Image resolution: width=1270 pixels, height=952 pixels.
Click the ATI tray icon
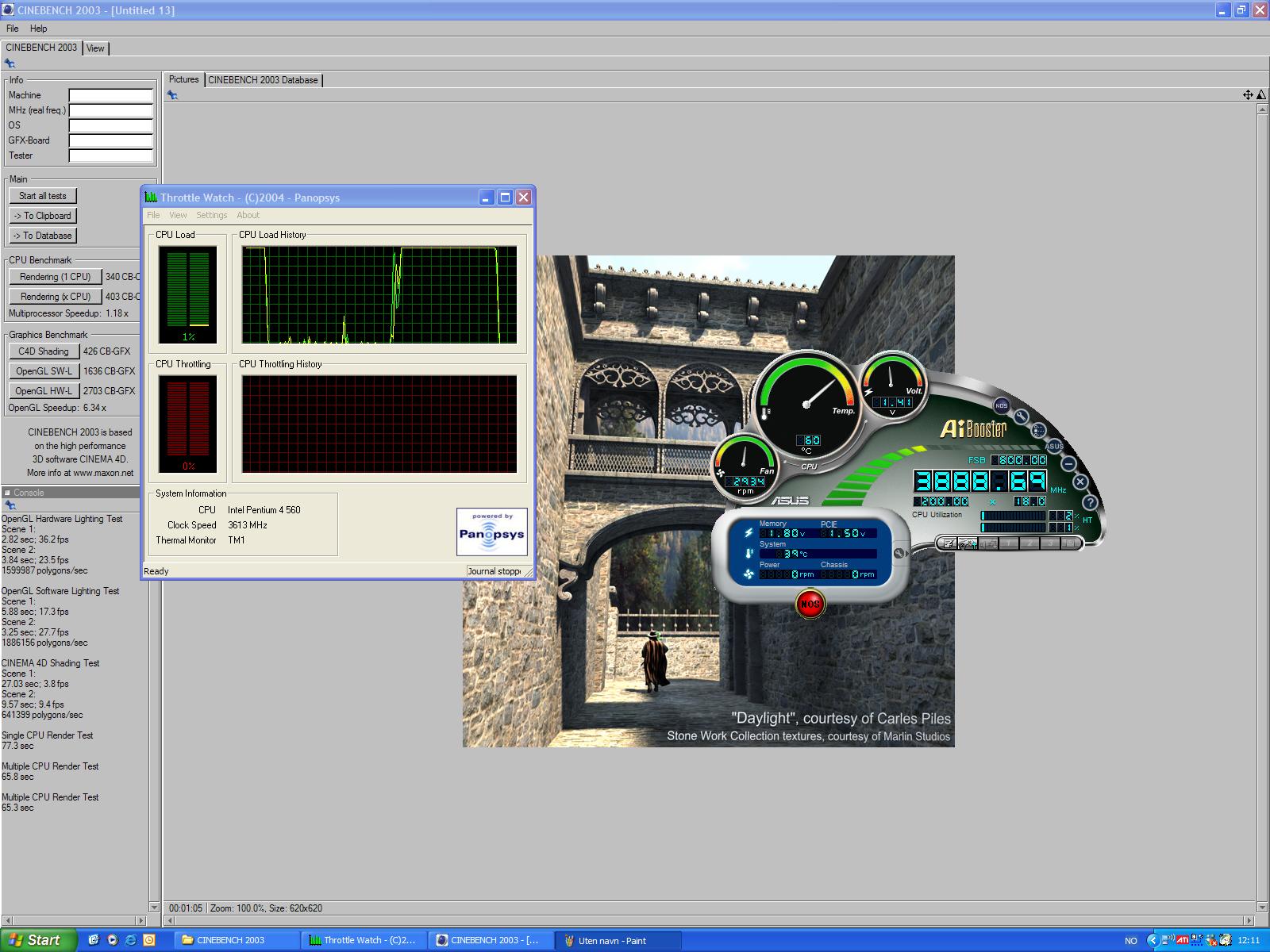point(1183,940)
